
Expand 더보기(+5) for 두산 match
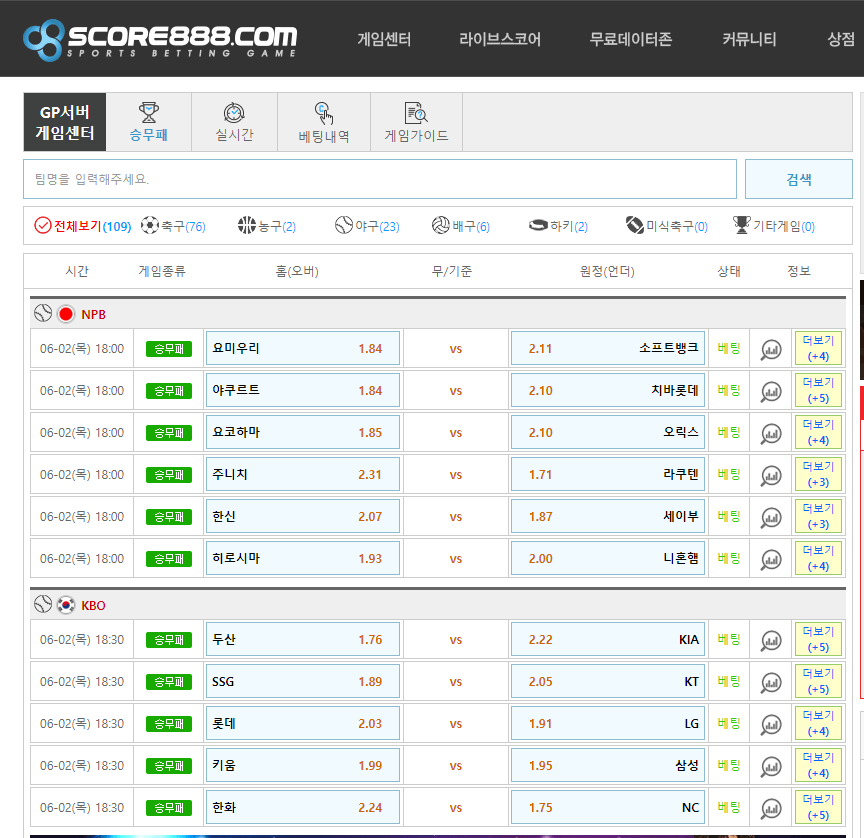(818, 639)
